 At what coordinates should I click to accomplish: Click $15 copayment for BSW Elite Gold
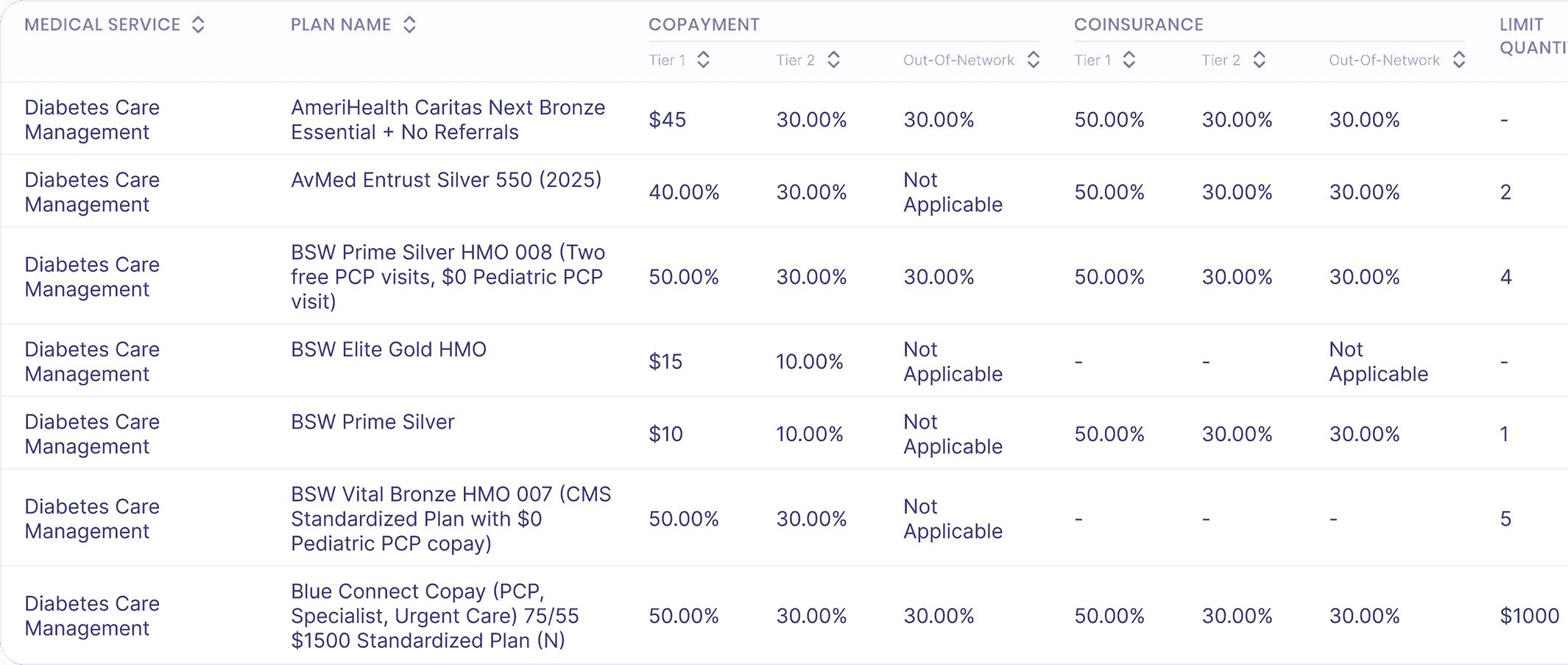pyautogui.click(x=665, y=362)
